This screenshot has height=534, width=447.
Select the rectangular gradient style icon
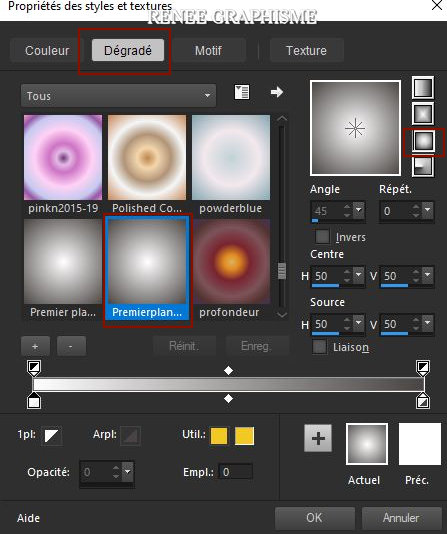423,113
